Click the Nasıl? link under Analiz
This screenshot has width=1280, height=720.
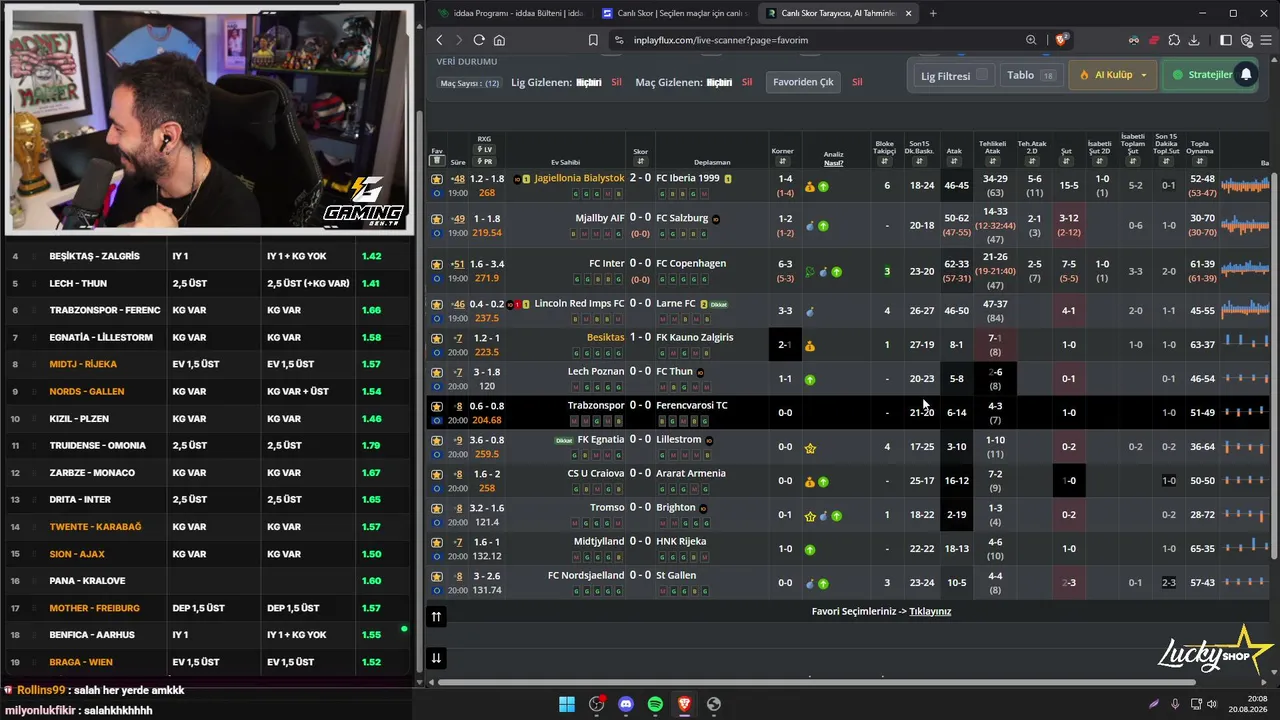pos(833,162)
